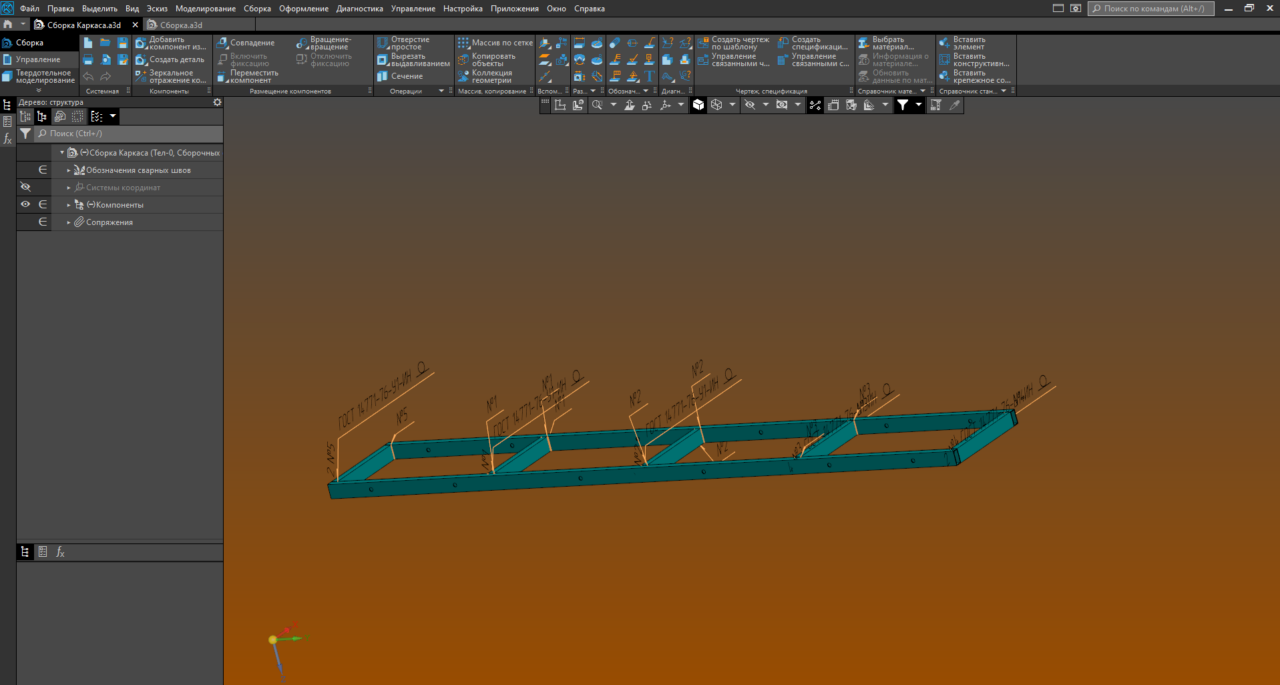Click the tree search field Поиск
Screen dimensions: 1280x685
pyautogui.click(x=127, y=133)
